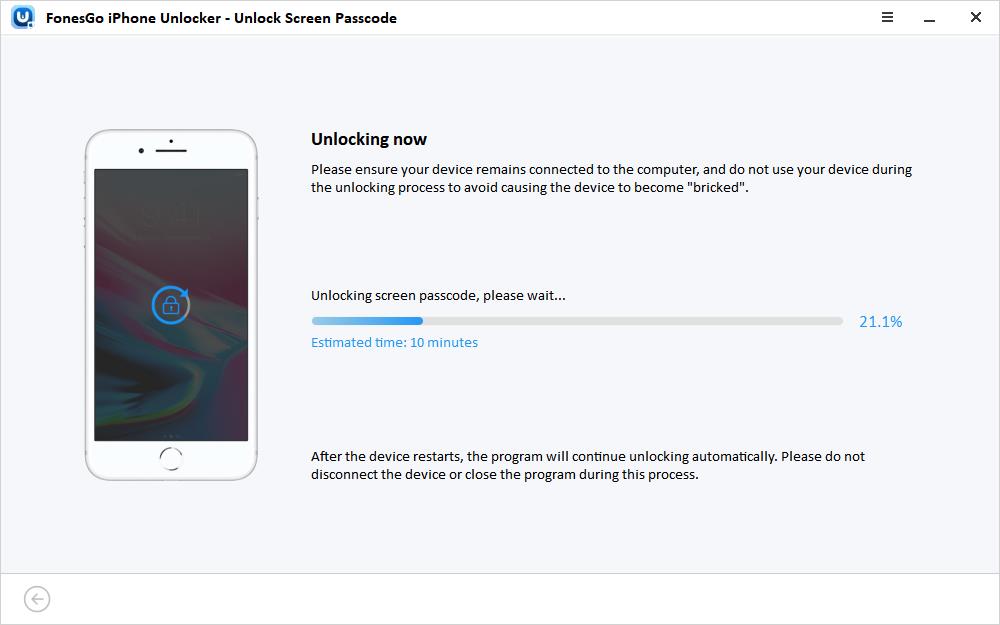This screenshot has width=1000, height=625.
Task: Click the '21.1%' progress percentage label
Action: (880, 321)
